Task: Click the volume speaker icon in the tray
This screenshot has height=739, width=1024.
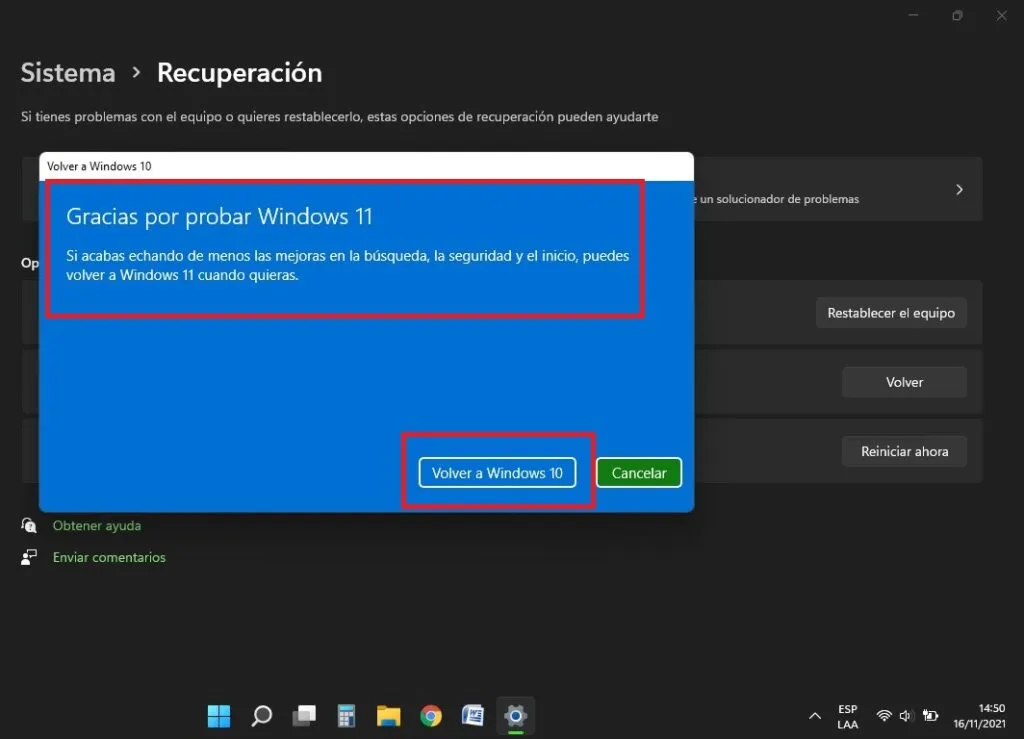Action: tap(906, 715)
